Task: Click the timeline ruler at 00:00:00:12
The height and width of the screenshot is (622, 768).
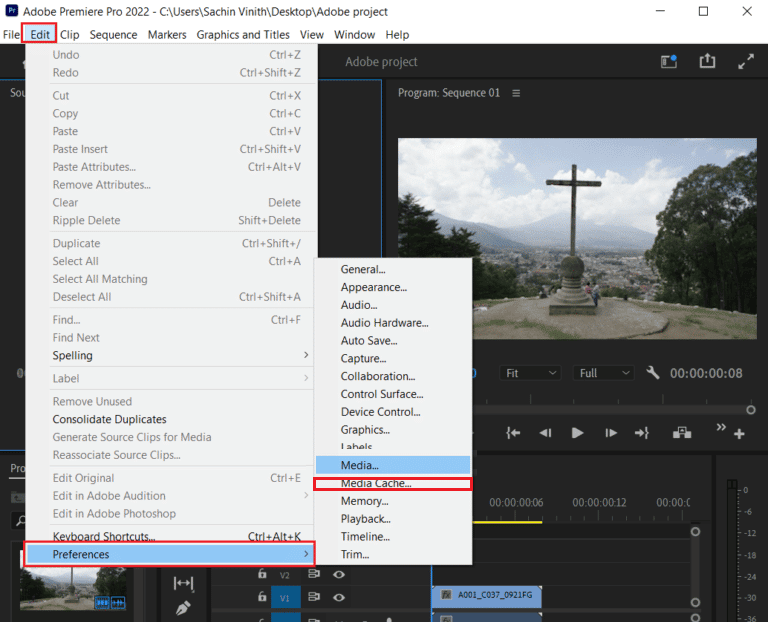Action: tap(600, 502)
